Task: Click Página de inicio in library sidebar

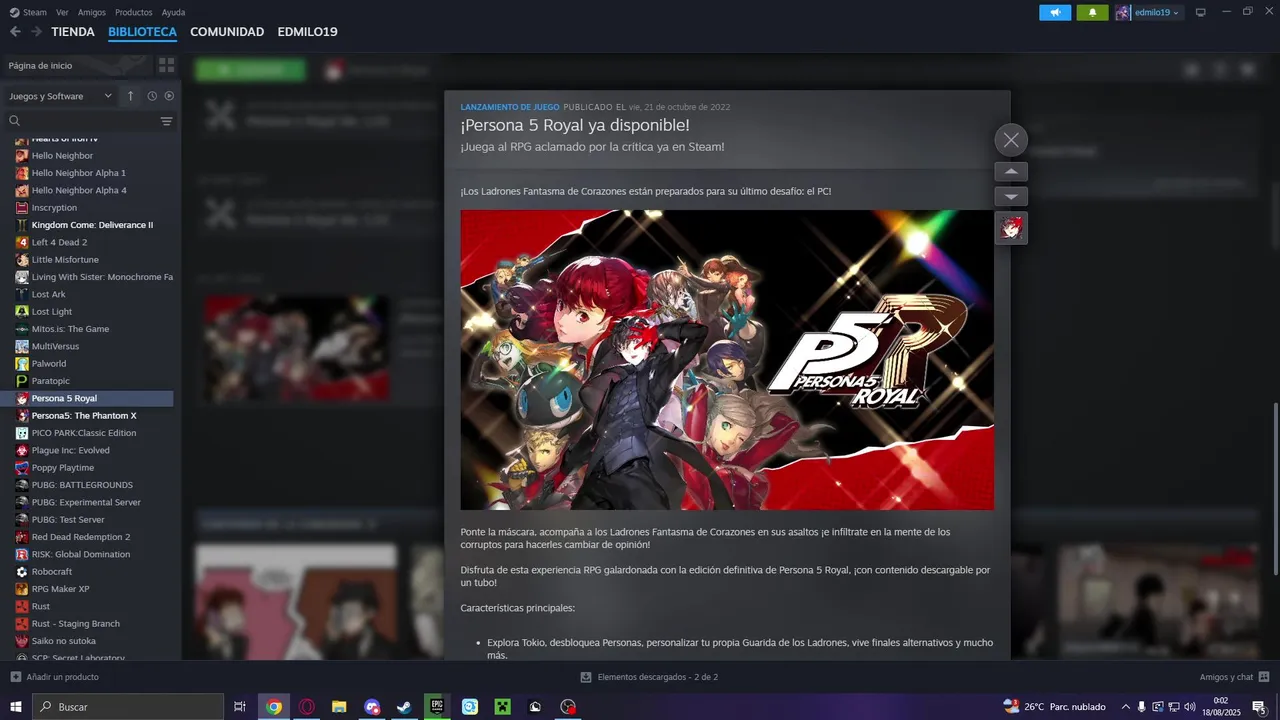Action: click(x=40, y=65)
